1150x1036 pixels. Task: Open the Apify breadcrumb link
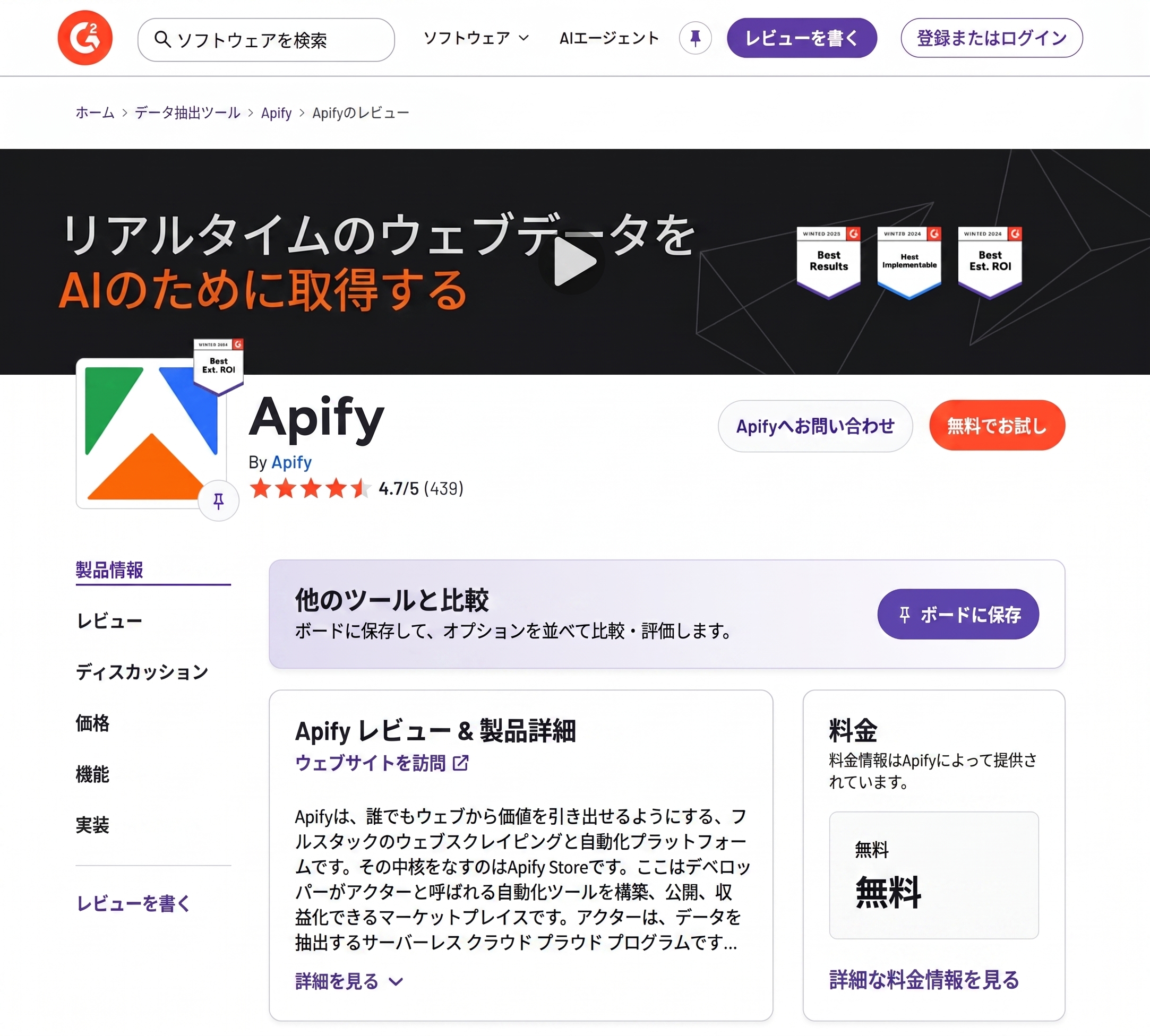tap(276, 113)
